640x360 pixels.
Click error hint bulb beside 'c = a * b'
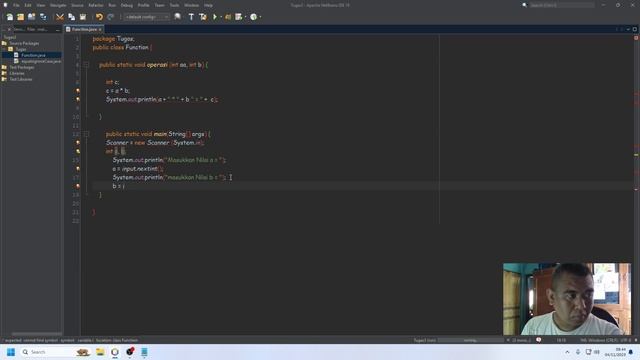coord(78,91)
